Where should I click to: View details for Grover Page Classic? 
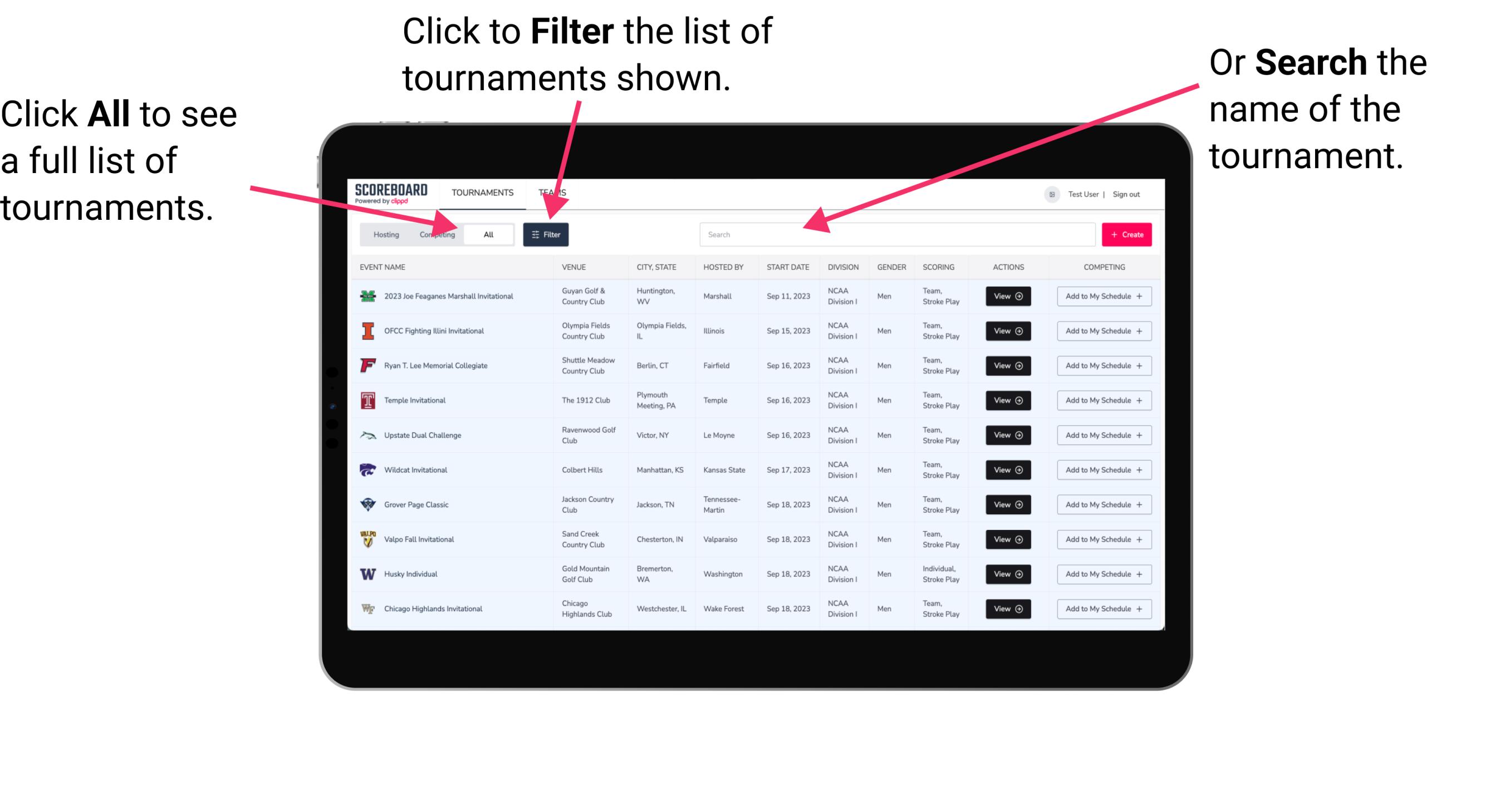[1007, 504]
